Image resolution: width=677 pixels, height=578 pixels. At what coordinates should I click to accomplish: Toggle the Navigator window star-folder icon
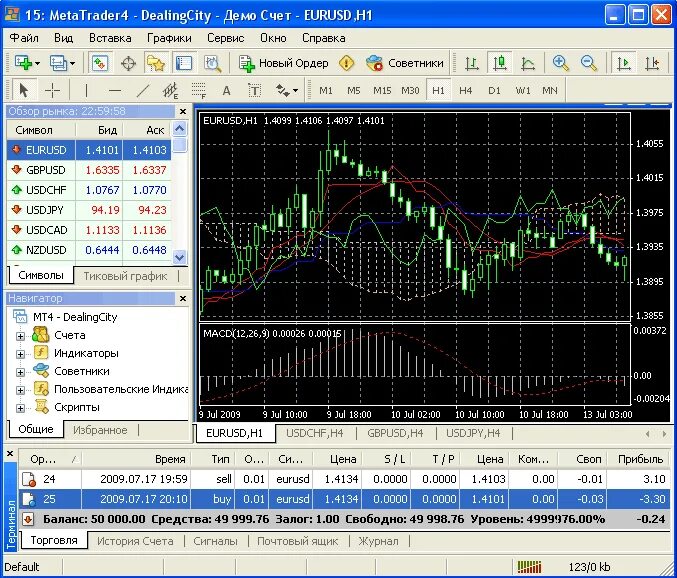[156, 63]
